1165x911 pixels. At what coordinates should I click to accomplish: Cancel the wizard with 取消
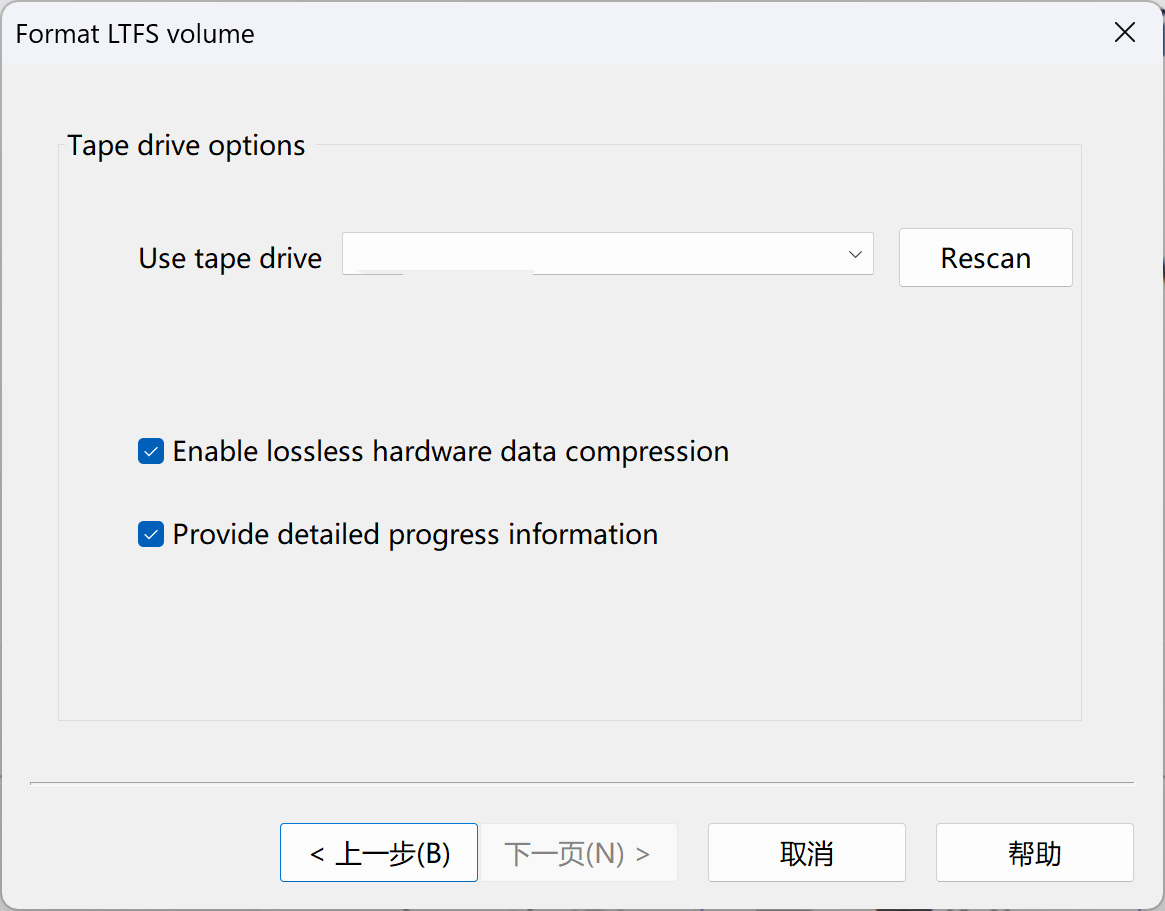click(806, 852)
